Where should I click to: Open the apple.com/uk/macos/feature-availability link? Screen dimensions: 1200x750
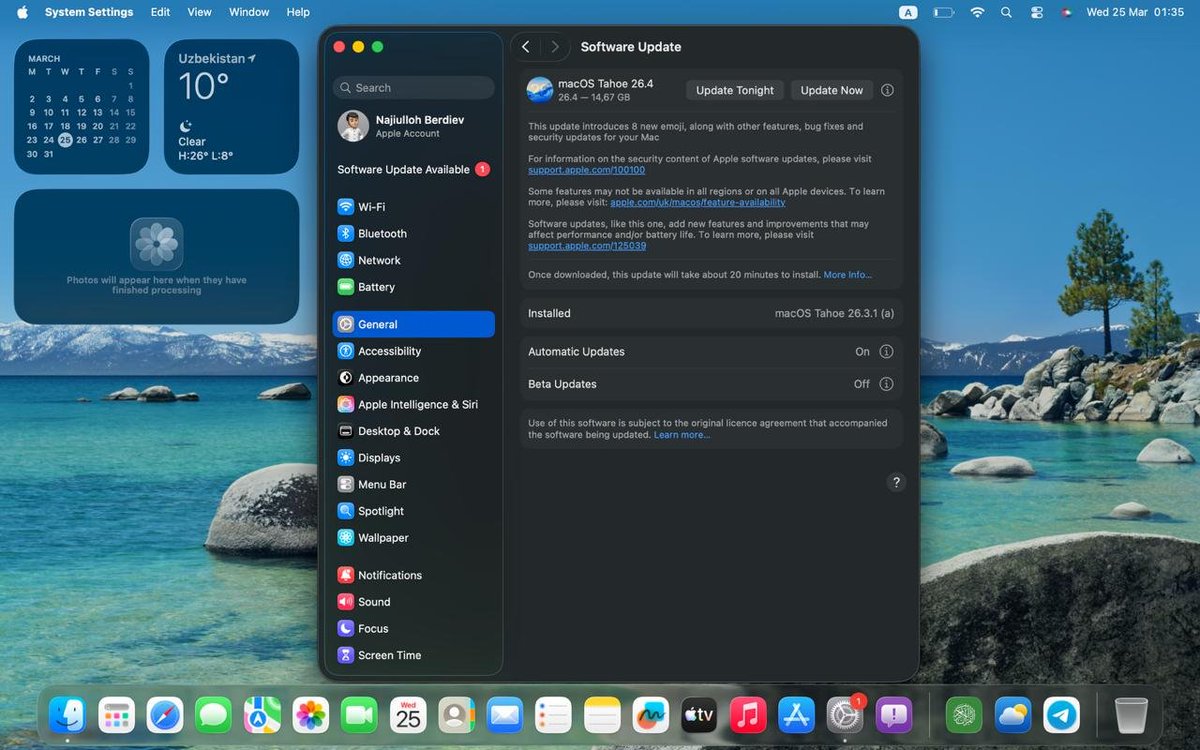coord(698,202)
